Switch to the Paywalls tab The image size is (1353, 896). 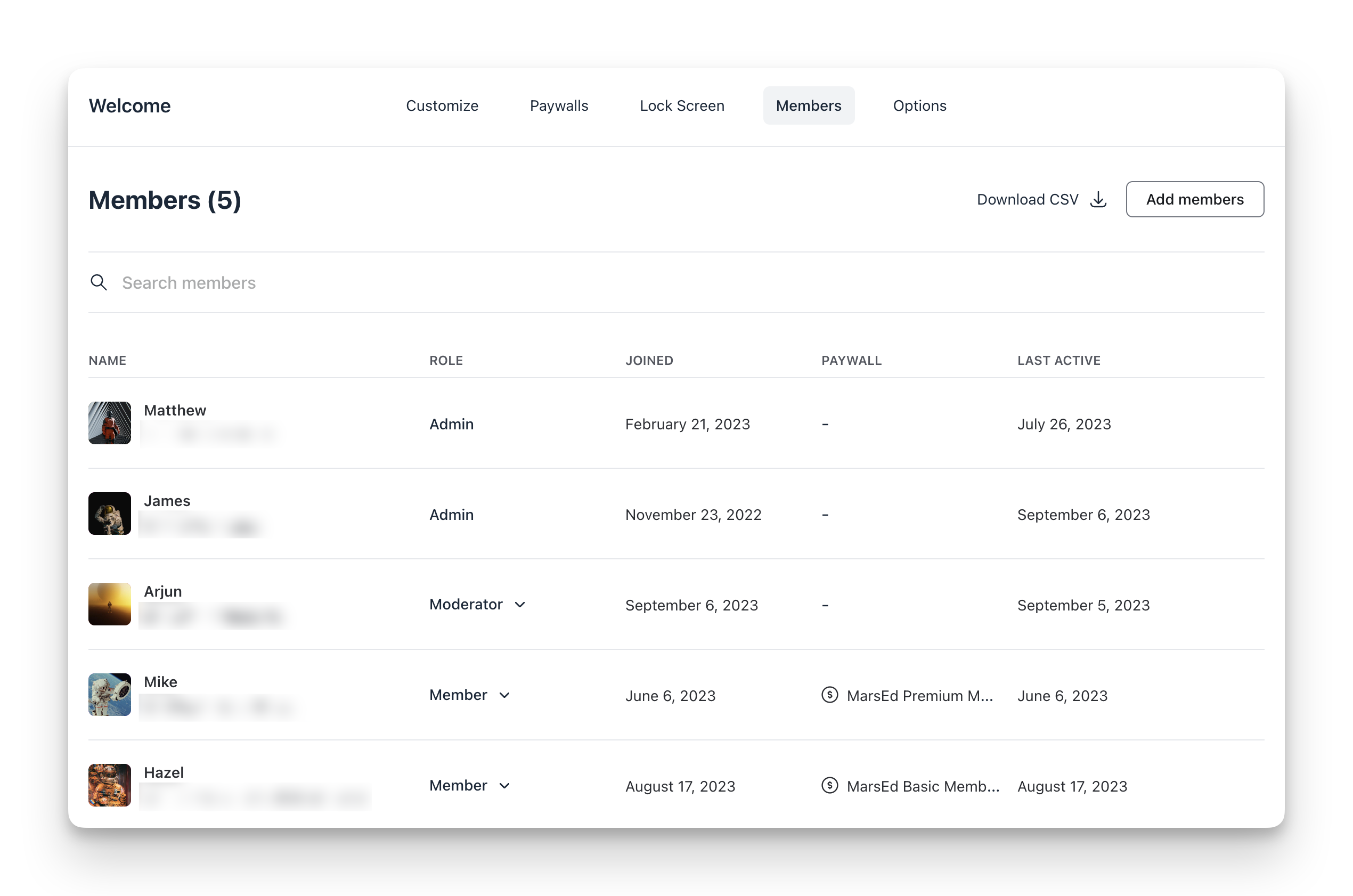pyautogui.click(x=558, y=105)
